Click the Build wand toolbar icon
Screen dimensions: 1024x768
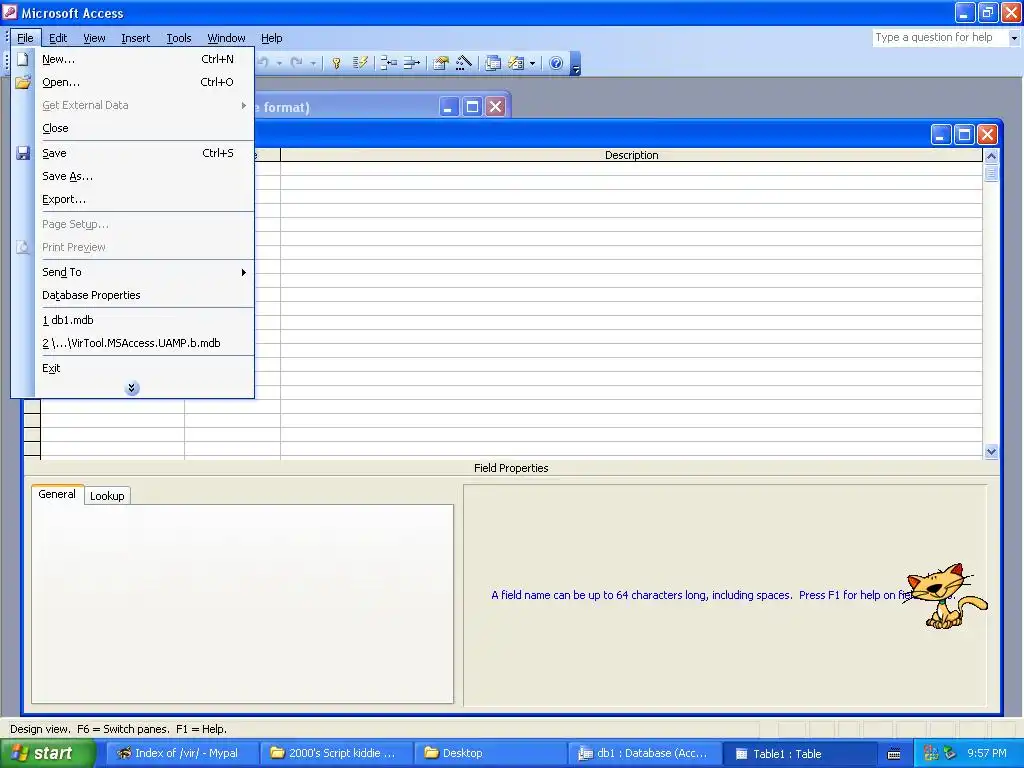click(464, 63)
